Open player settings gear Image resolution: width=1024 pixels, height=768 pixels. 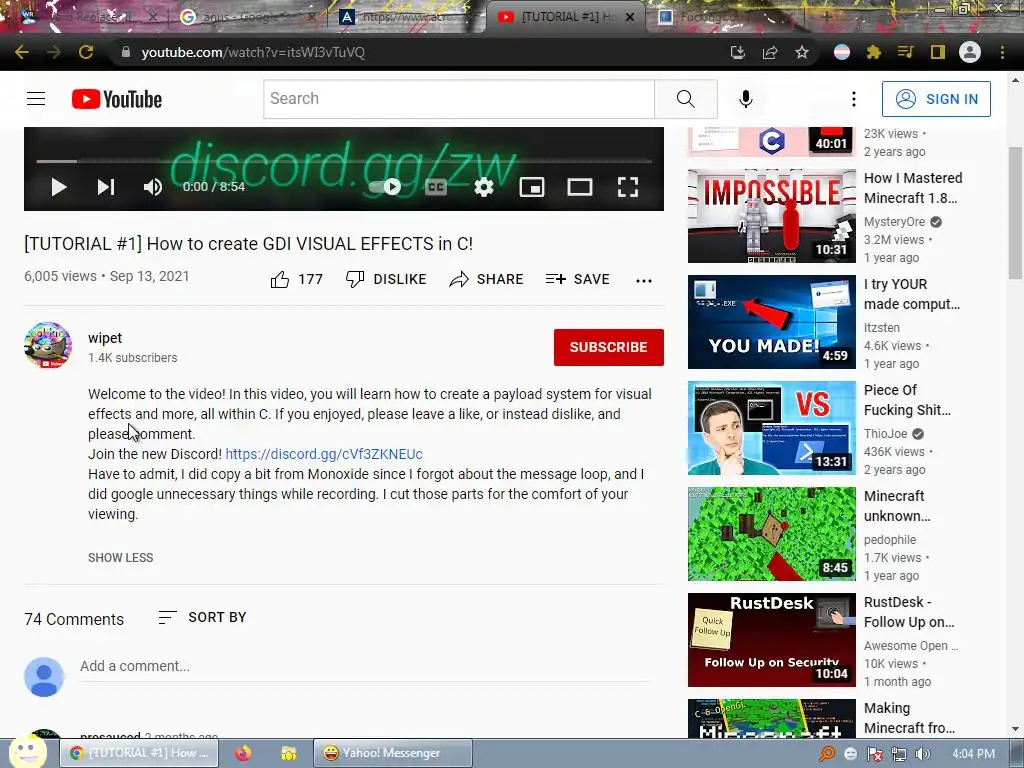484,187
